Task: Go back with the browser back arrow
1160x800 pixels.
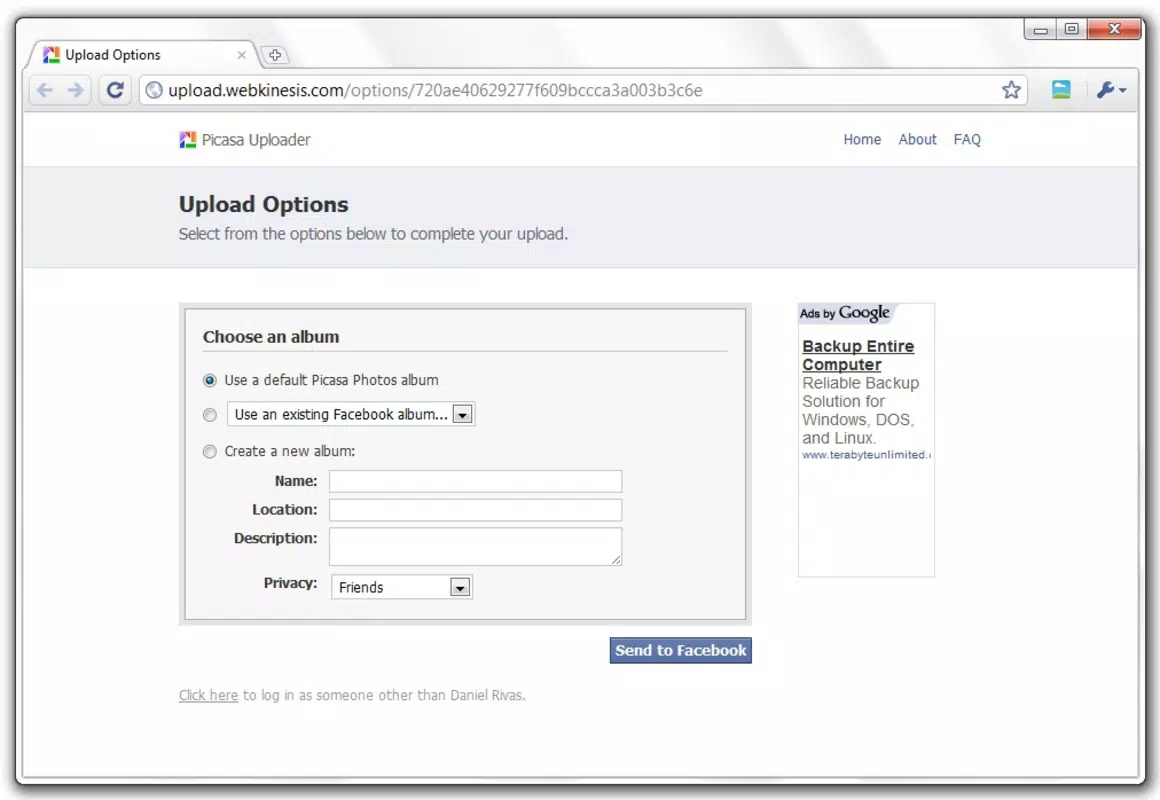Action: tap(44, 90)
